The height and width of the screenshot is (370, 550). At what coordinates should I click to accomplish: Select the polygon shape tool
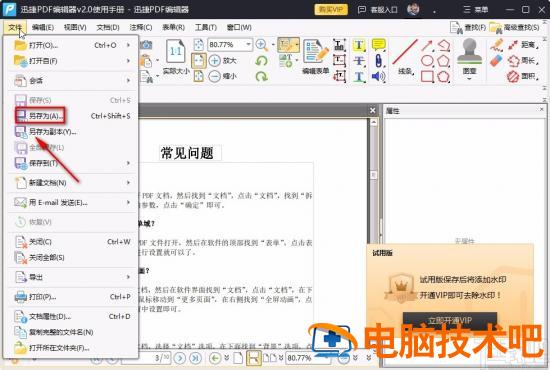pyautogui.click(x=443, y=61)
